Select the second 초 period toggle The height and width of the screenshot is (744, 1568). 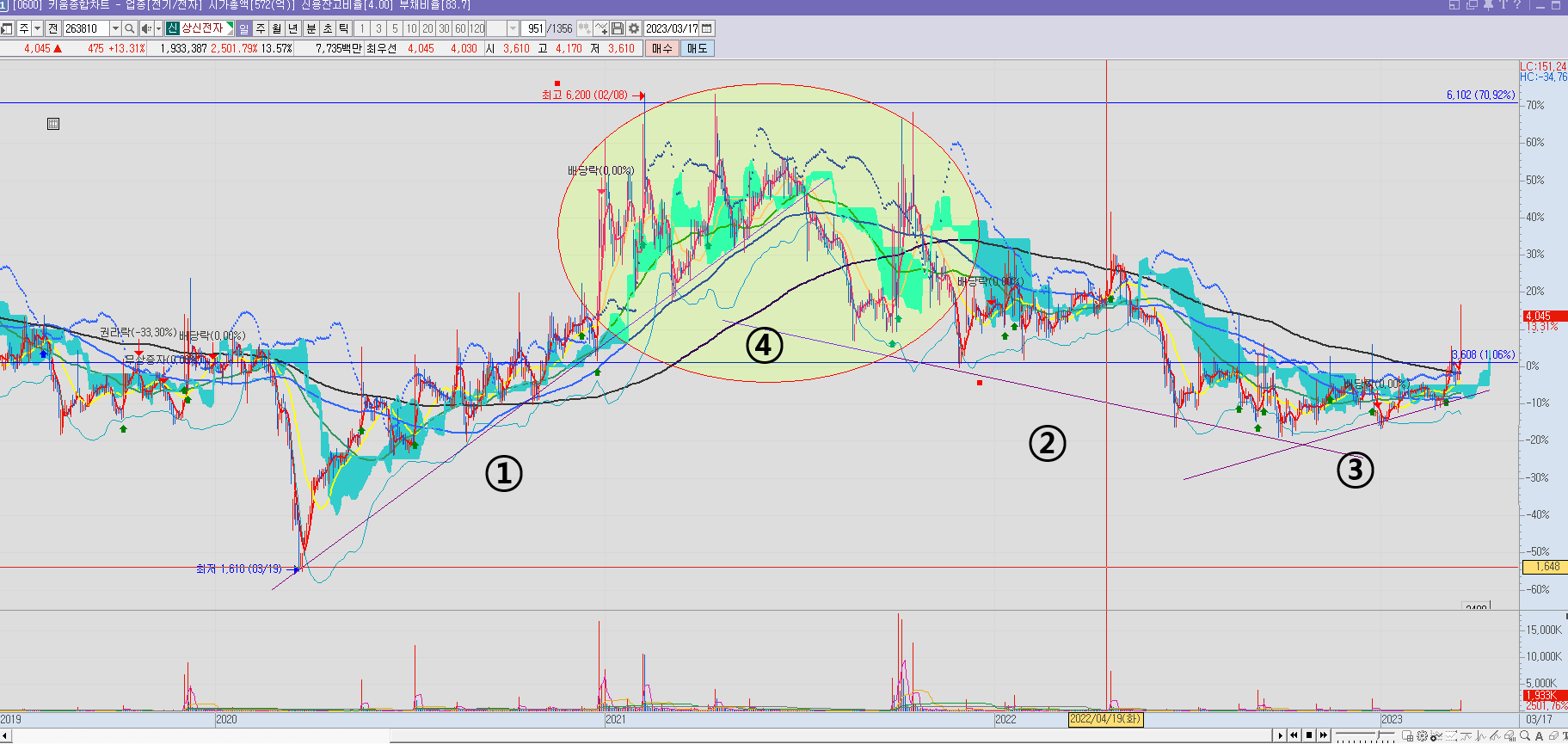click(328, 28)
